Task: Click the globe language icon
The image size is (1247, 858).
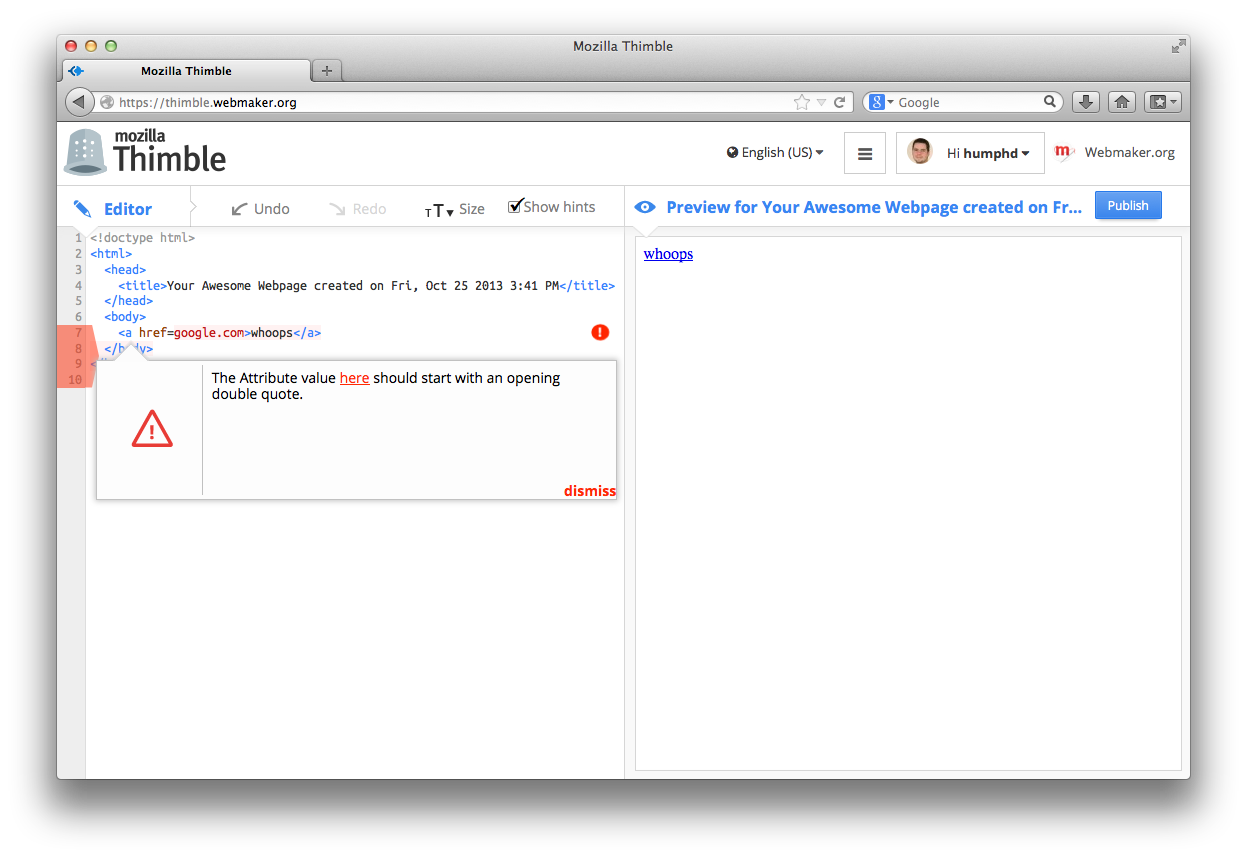Action: click(733, 153)
